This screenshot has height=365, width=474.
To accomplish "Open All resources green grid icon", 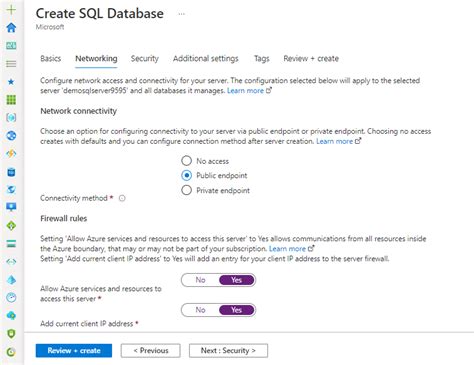I will pyautogui.click(x=11, y=100).
